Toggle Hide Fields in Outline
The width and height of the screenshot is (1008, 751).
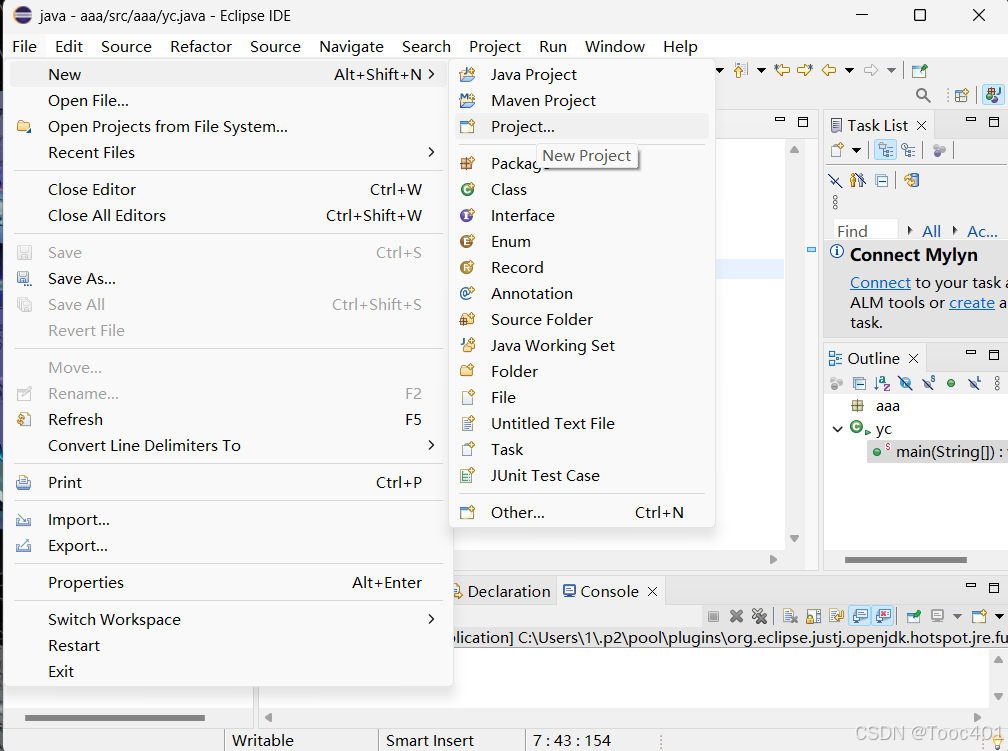905,384
